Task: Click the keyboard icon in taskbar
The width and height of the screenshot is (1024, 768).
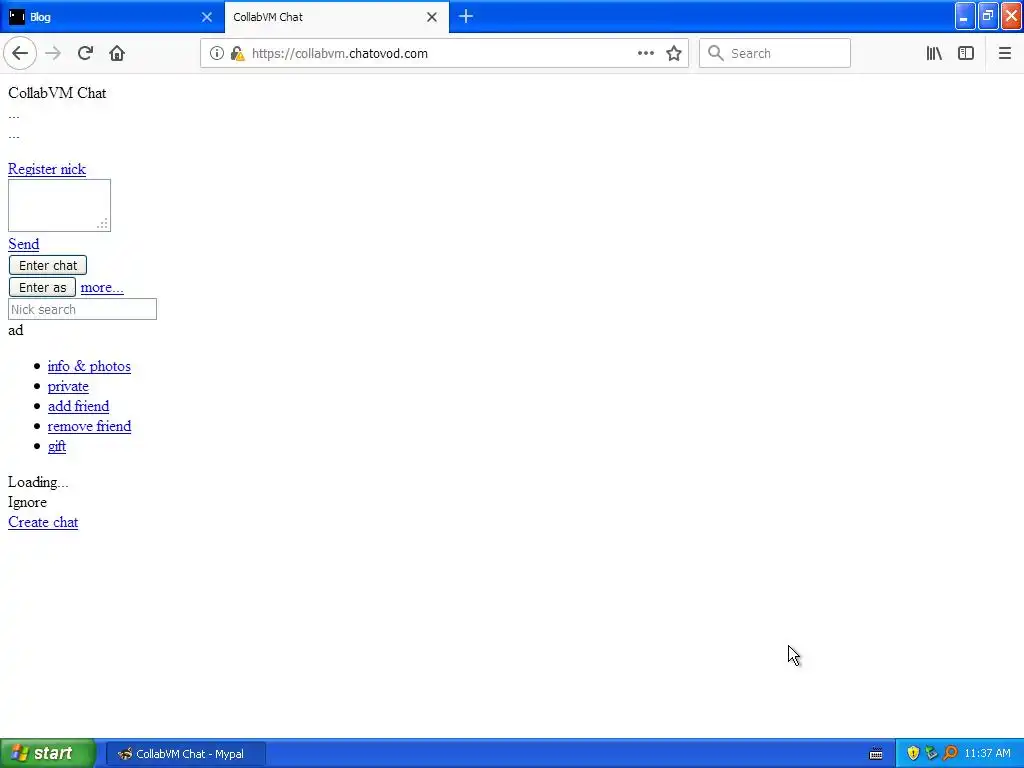Action: (x=876, y=754)
